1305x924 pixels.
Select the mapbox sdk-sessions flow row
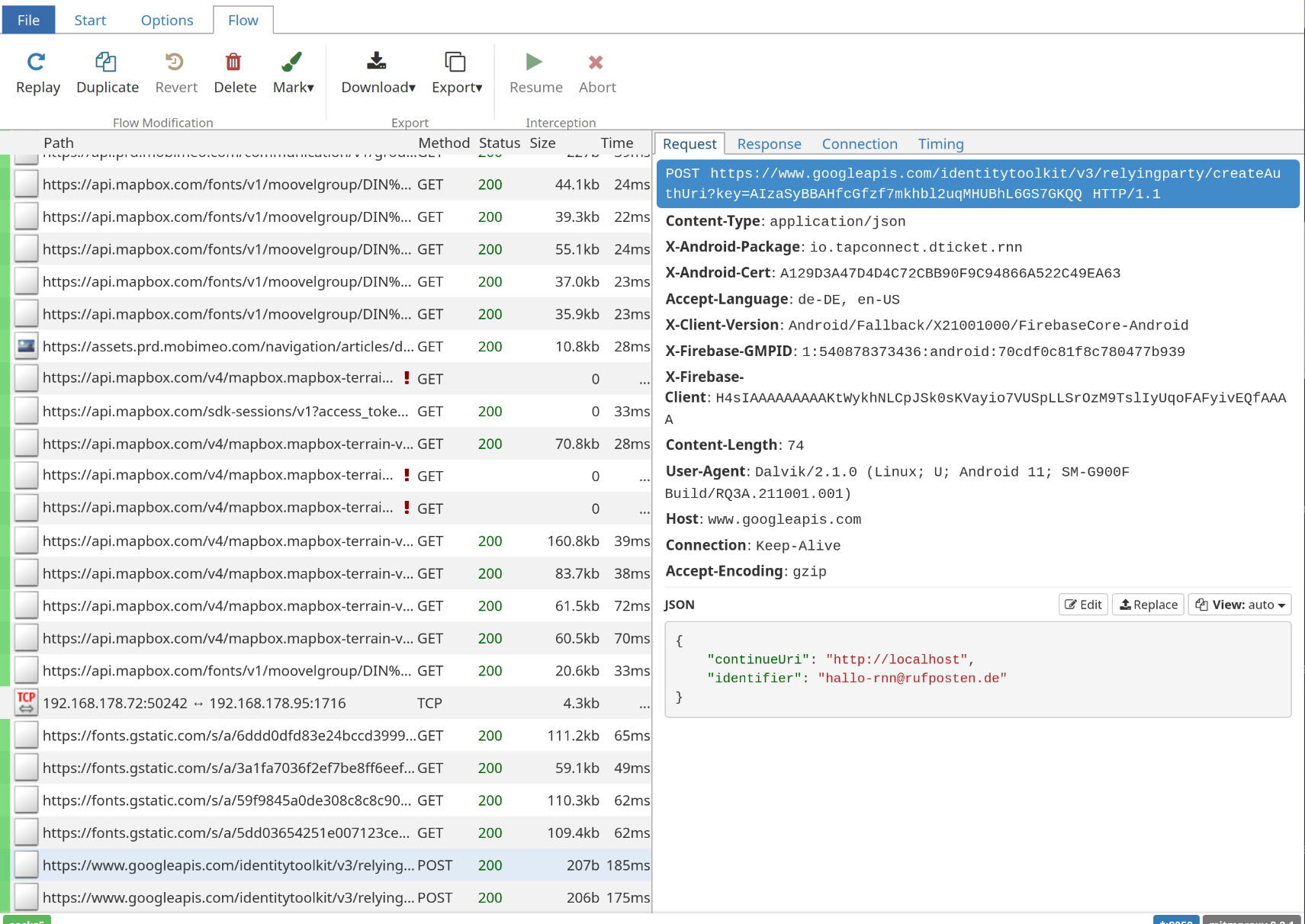point(225,412)
